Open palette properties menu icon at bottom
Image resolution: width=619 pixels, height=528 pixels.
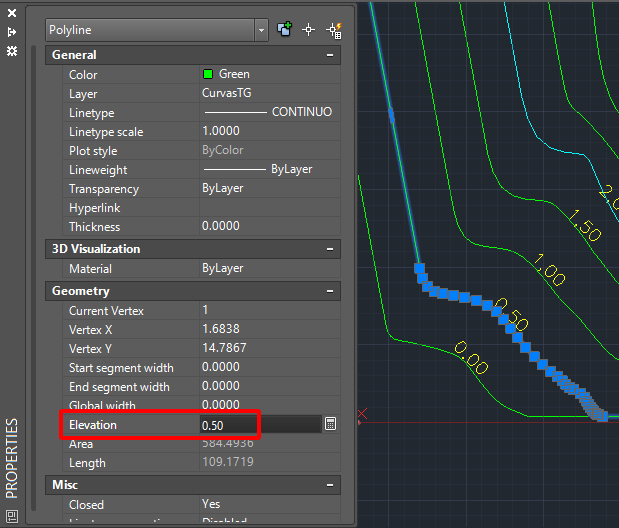pyautogui.click(x=12, y=516)
